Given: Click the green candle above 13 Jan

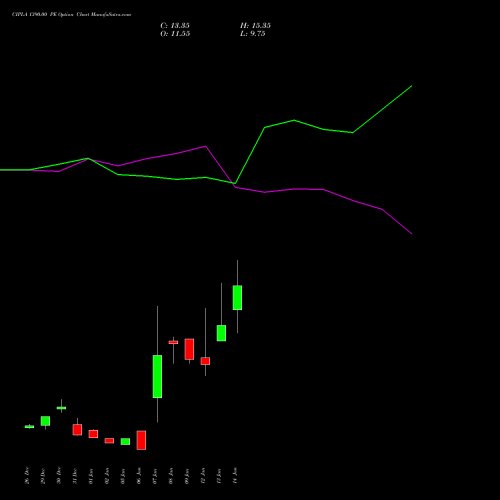Looking at the screenshot, I should 221,333.
